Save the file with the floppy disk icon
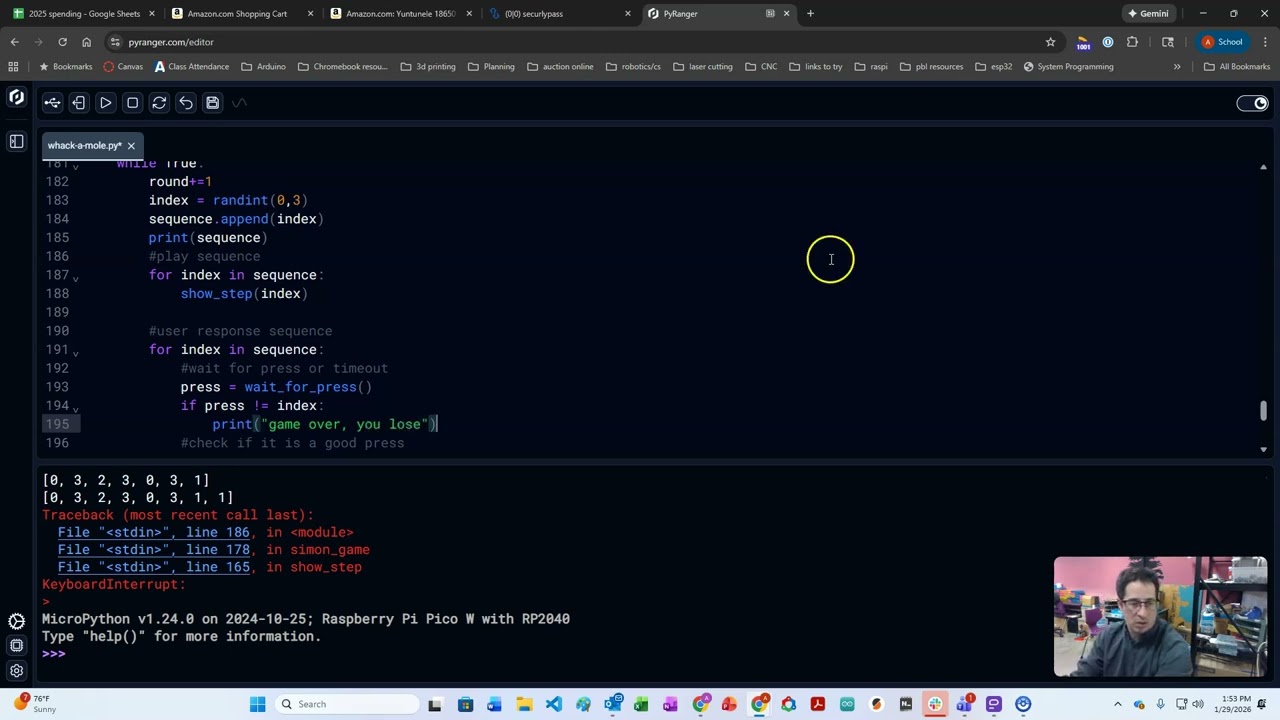1280x720 pixels. pos(212,103)
